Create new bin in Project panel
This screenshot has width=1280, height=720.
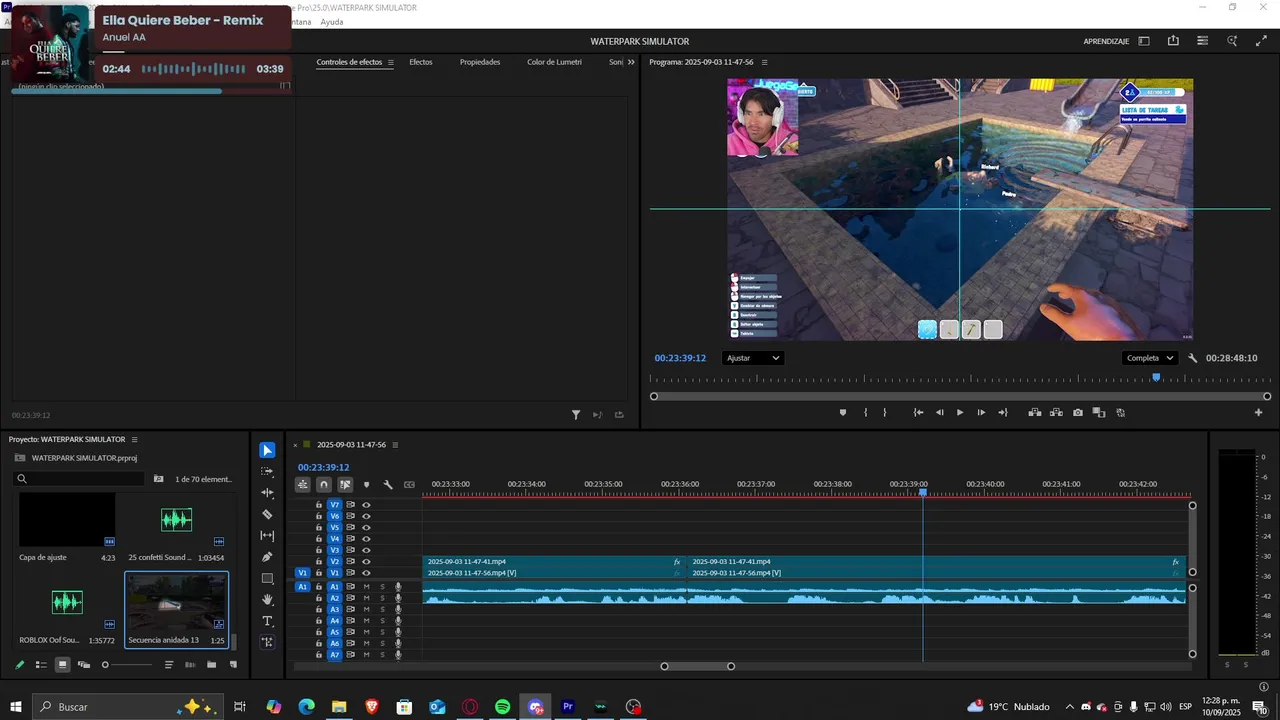(x=211, y=665)
